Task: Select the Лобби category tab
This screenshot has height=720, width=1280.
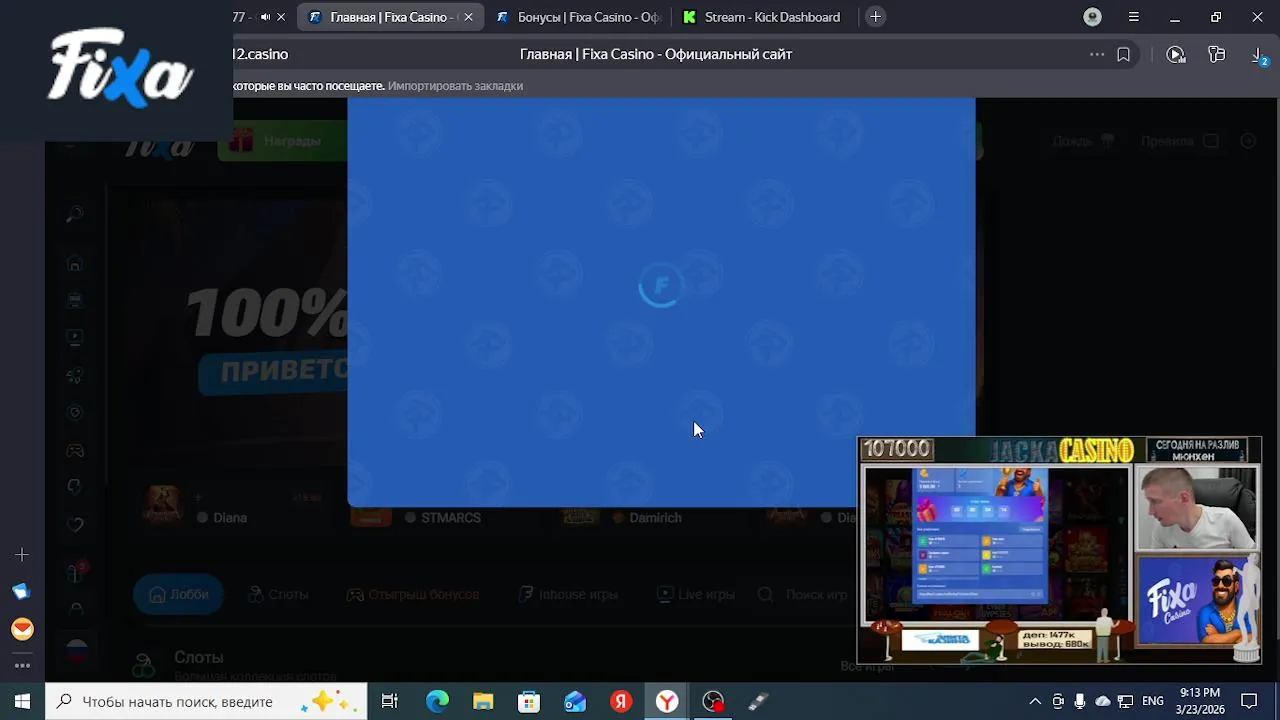Action: click(x=178, y=594)
